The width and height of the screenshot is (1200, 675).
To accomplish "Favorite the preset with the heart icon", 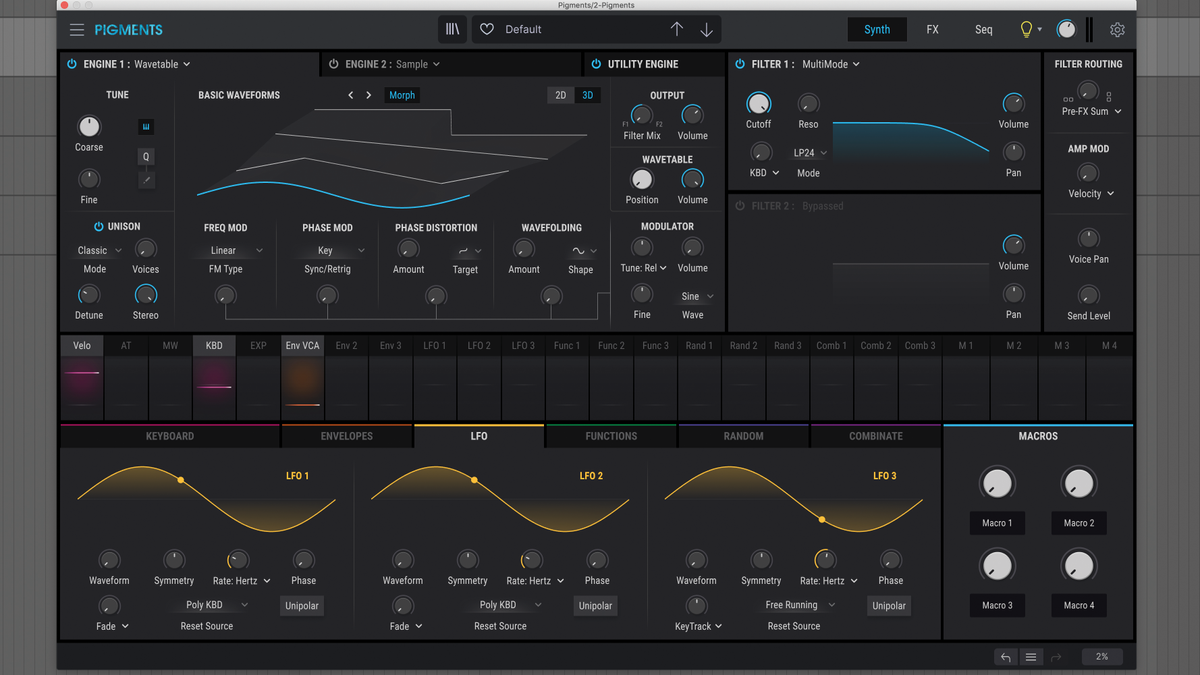I will coord(487,30).
